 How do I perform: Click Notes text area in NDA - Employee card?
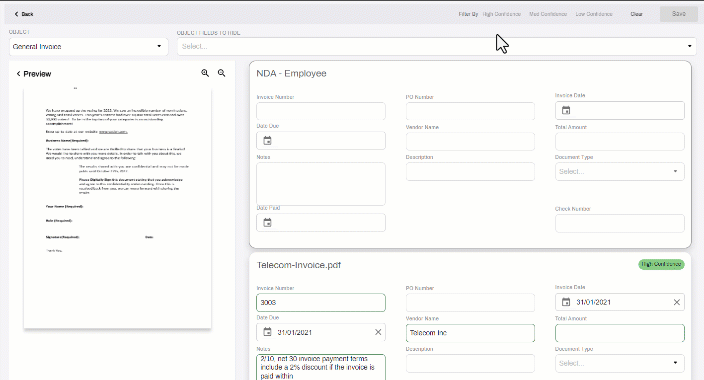(321, 184)
